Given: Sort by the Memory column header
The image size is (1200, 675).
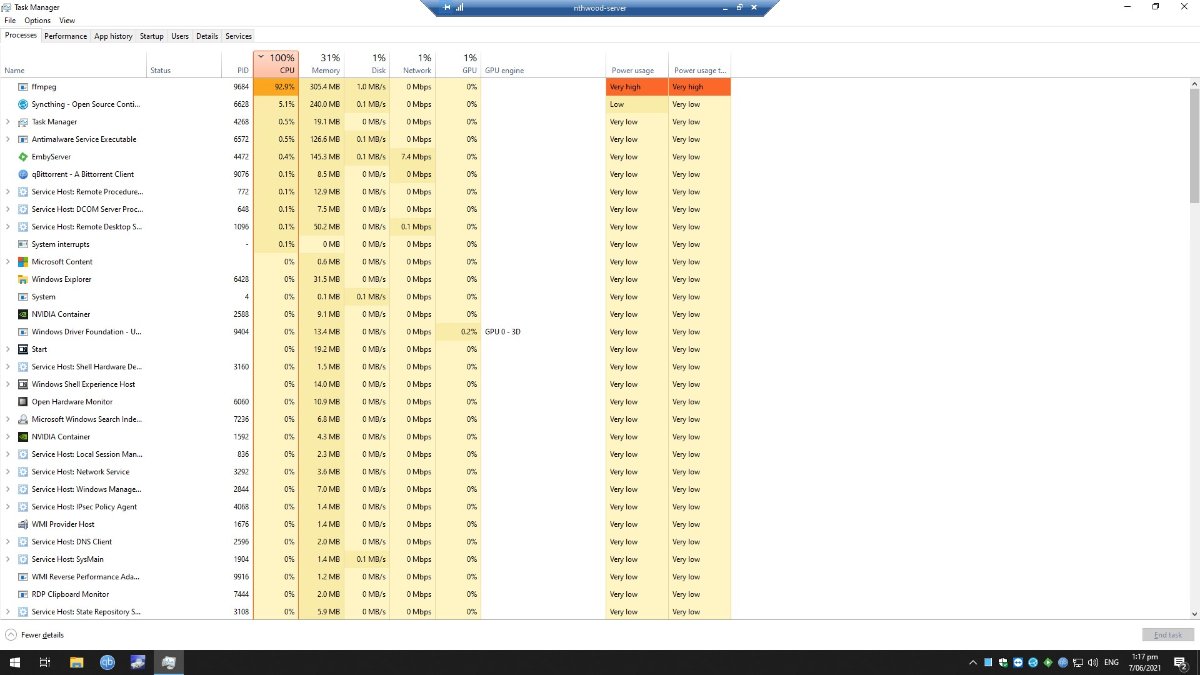Looking at the screenshot, I should point(322,64).
